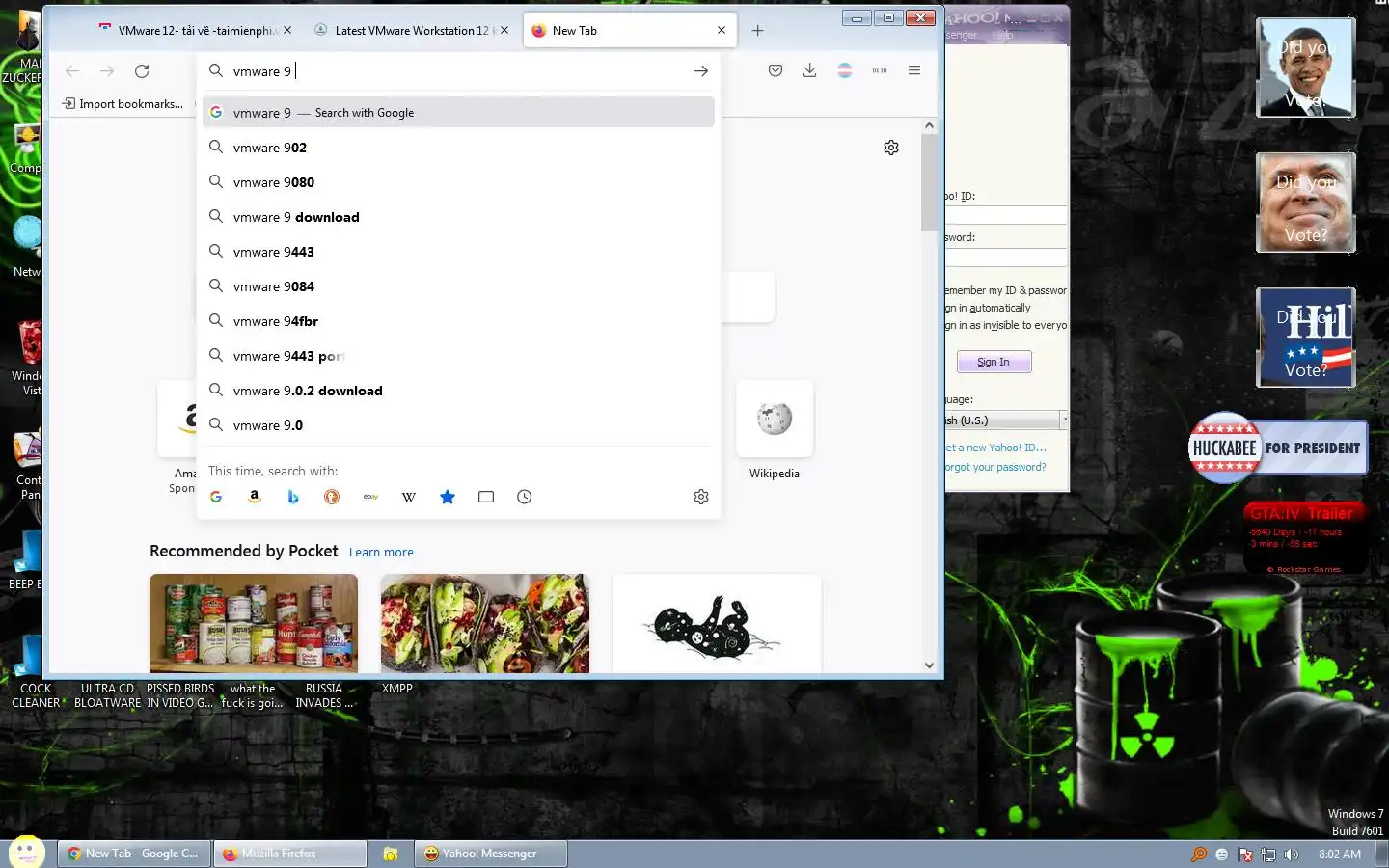Click Import bookmarks in the bookmarks toolbar
Screen dimensions: 1389x868
[123, 104]
